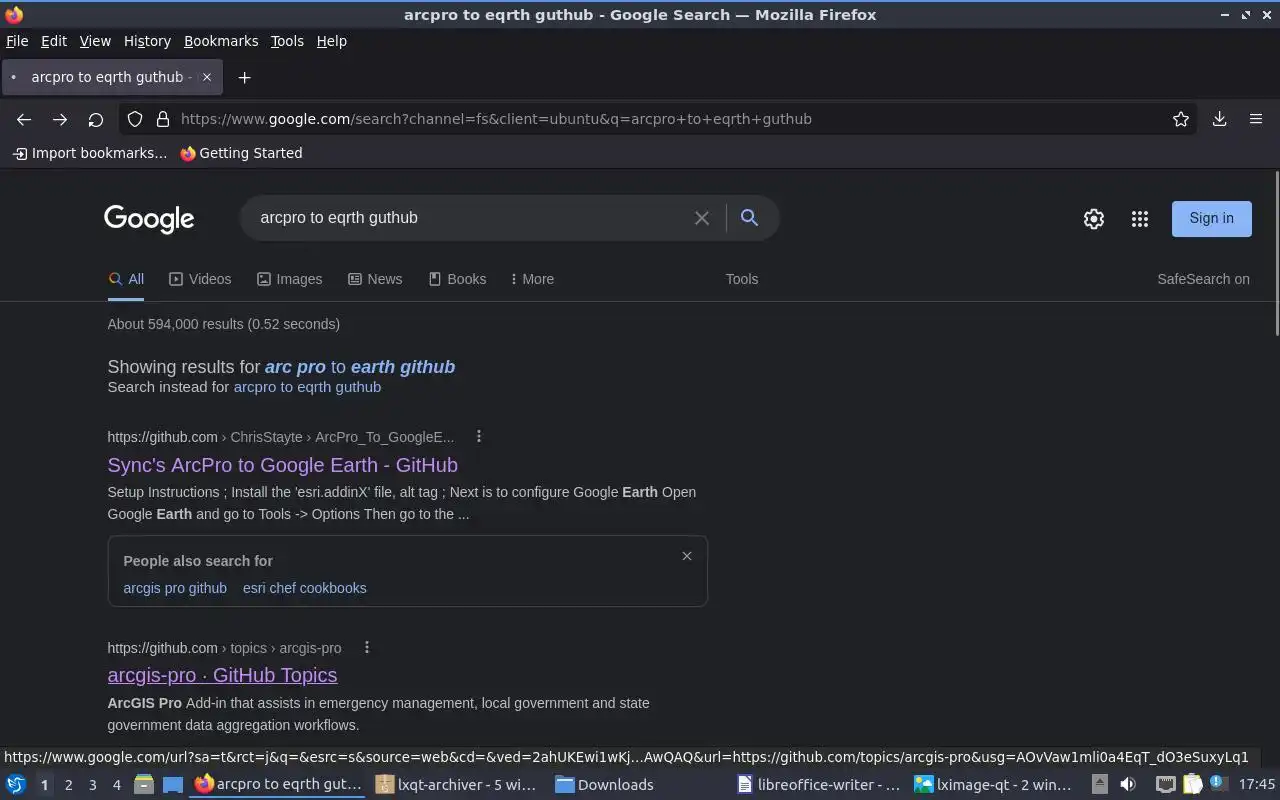Click the Sign in button

[x=1211, y=218]
